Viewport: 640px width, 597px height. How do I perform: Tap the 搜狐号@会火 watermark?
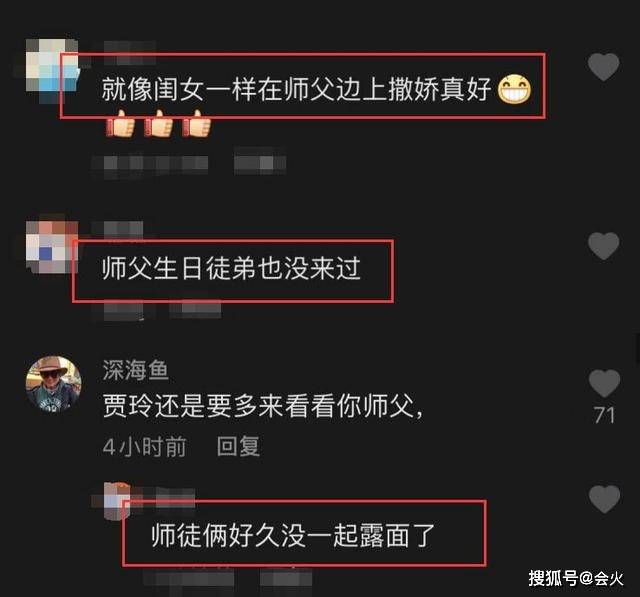(x=576, y=578)
